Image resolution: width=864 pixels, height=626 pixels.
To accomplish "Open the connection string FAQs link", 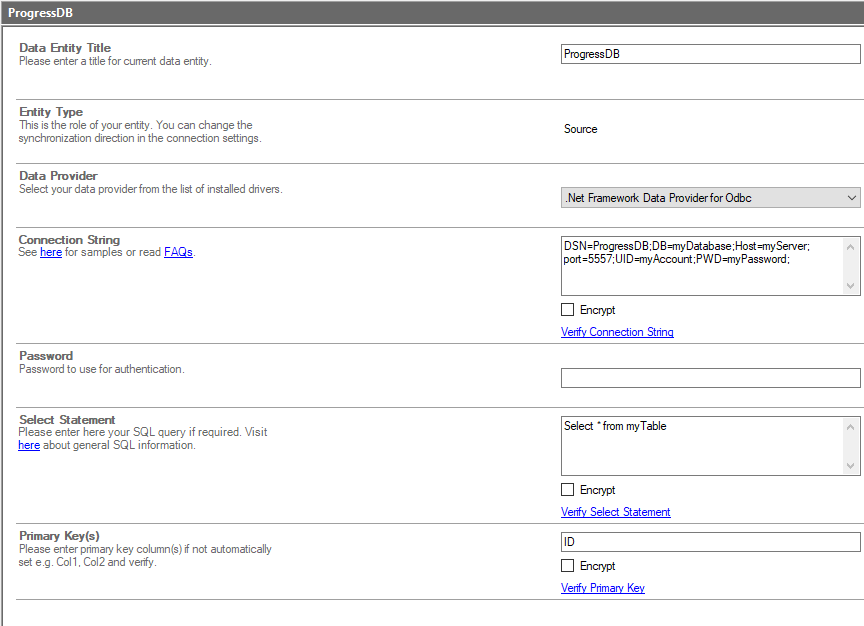I will (x=178, y=253).
